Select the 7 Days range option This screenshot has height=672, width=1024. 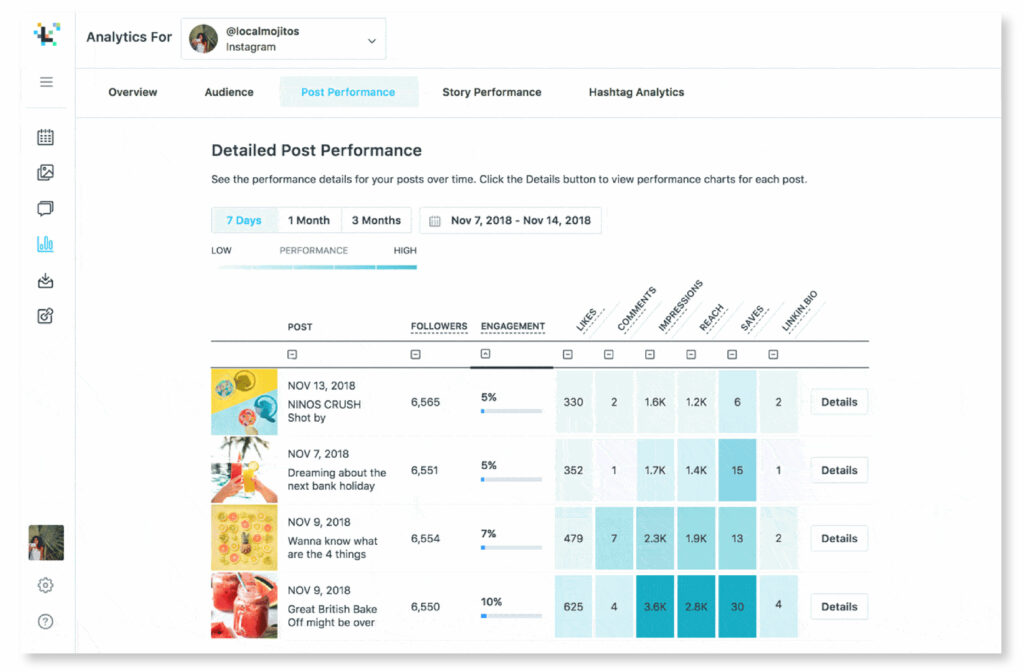(244, 221)
